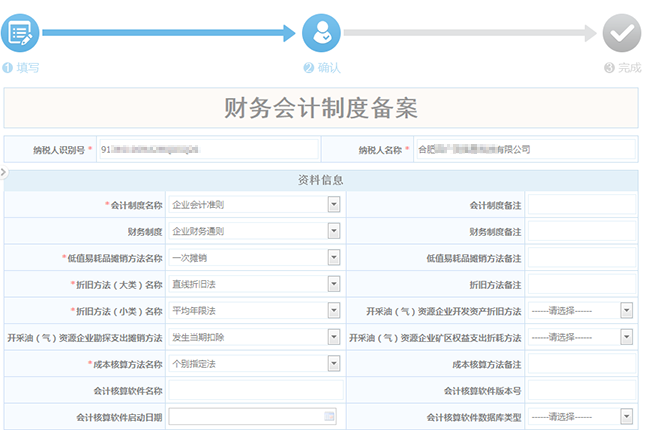Click the 折旧方法备注 input field
This screenshot has width=650, height=430.
[581, 284]
